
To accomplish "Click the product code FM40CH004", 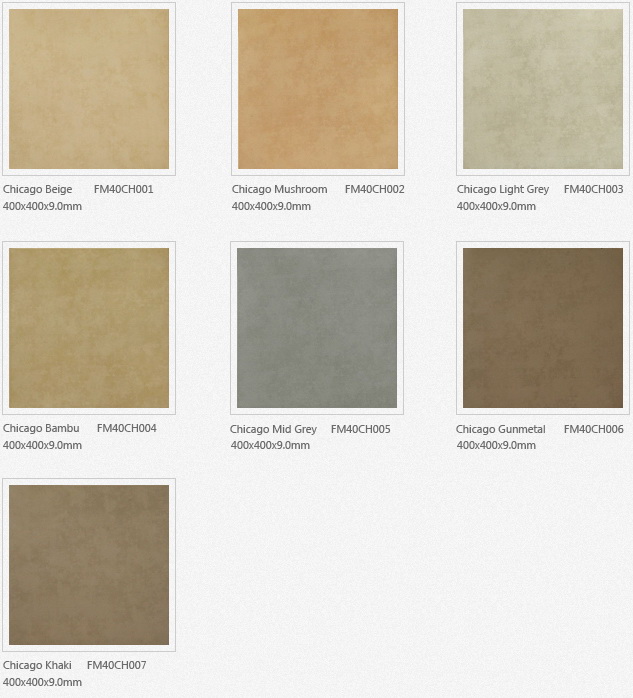I will (x=126, y=428).
